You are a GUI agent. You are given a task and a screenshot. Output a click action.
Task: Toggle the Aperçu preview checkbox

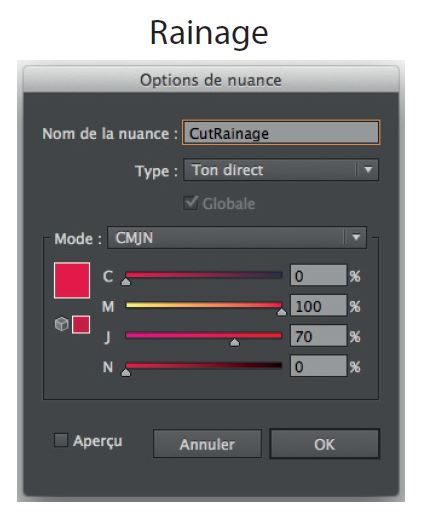click(61, 440)
